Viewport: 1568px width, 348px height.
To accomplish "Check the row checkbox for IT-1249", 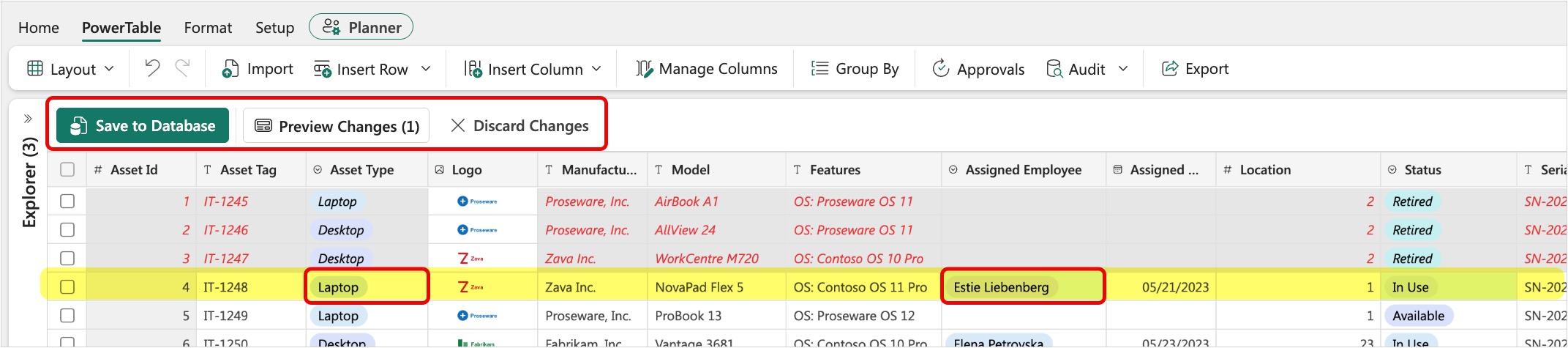I will click(x=67, y=316).
